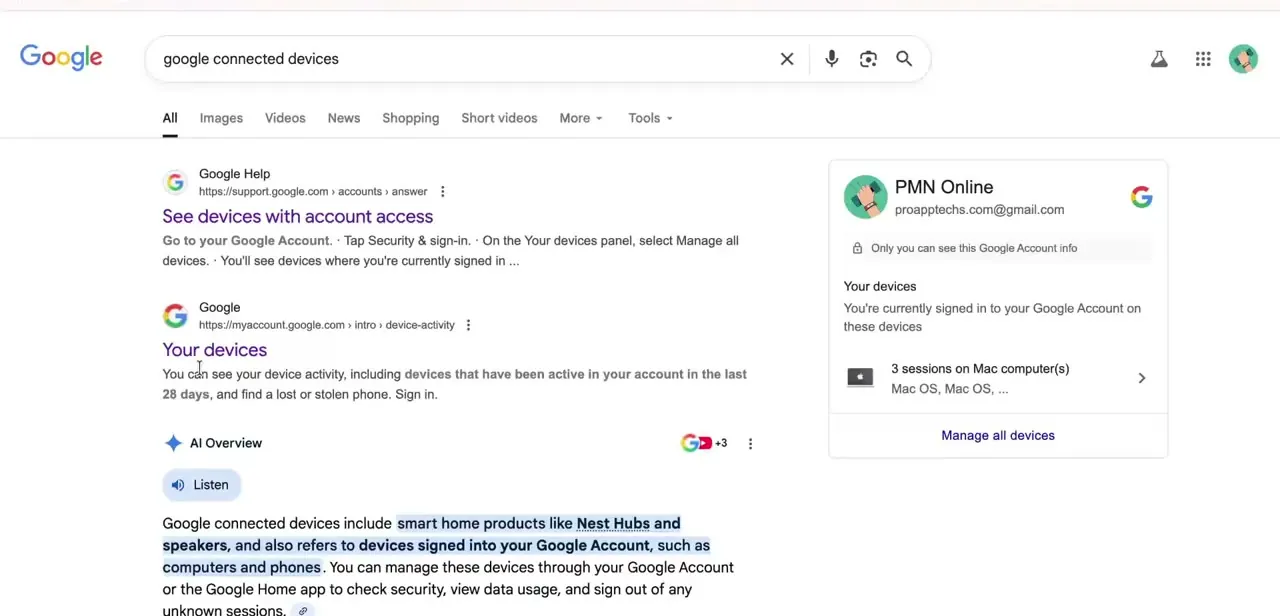This screenshot has width=1280, height=616.
Task: Open the account profile avatar in the header
Action: coord(1243,59)
